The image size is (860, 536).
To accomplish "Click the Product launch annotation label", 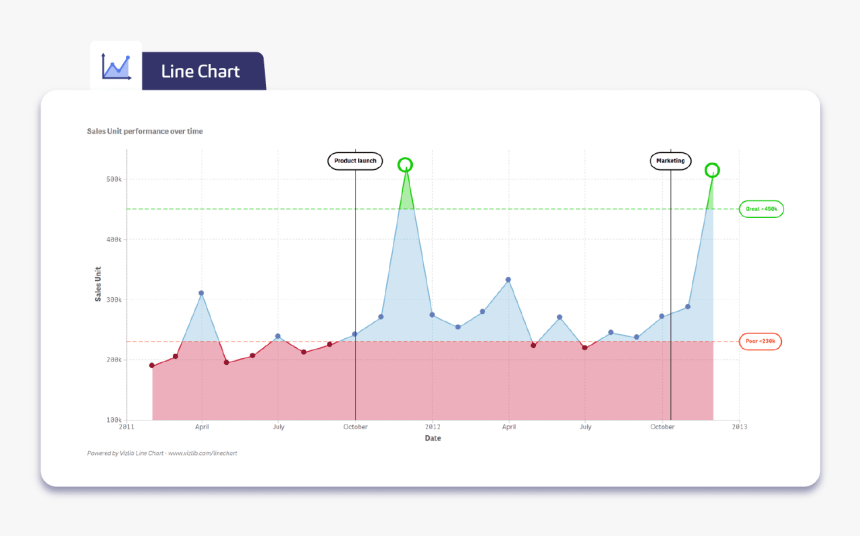I will pyautogui.click(x=355, y=161).
